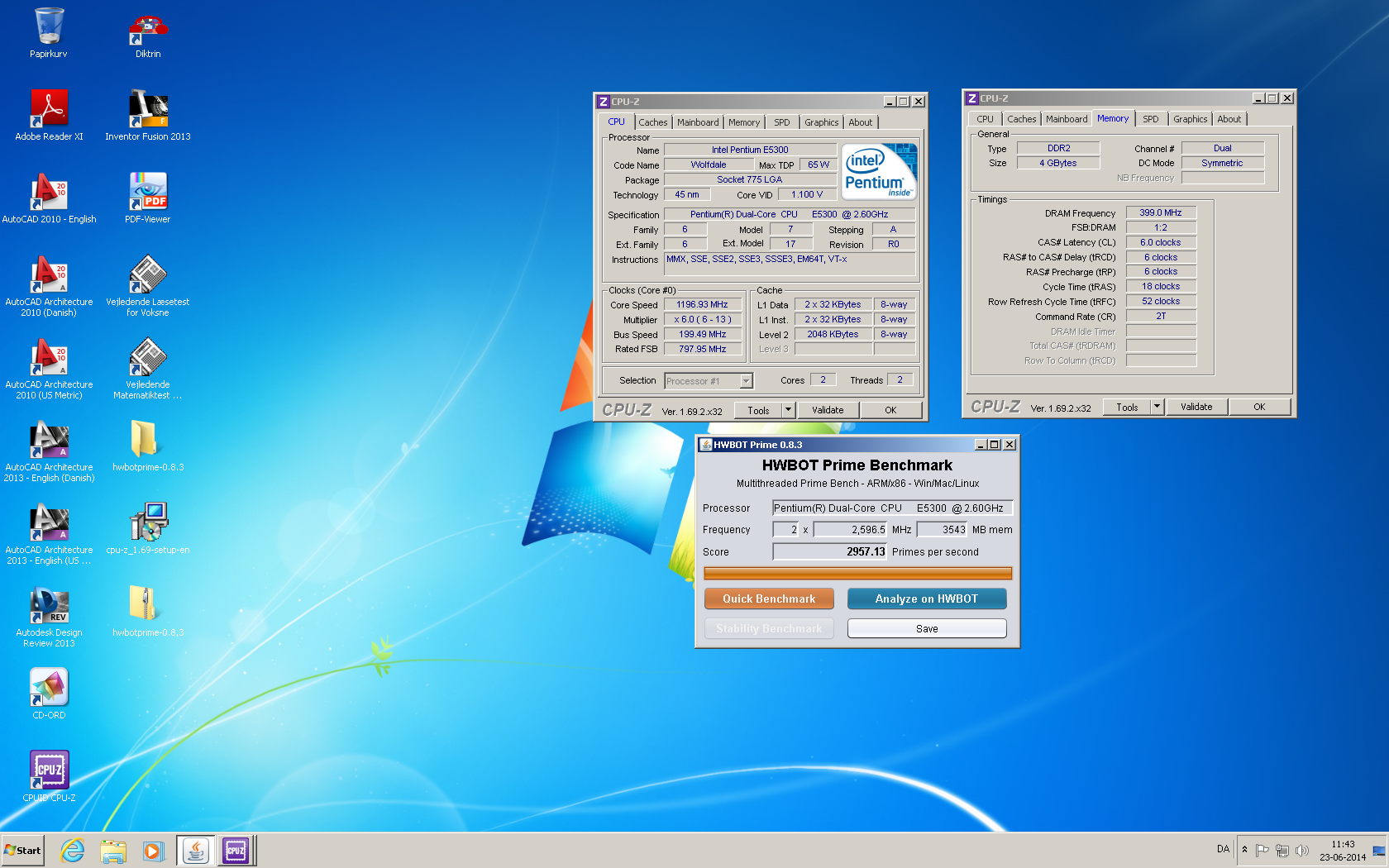Open Graphics tab in left CPU-Z window
The height and width of the screenshot is (868, 1389).
coord(822,122)
